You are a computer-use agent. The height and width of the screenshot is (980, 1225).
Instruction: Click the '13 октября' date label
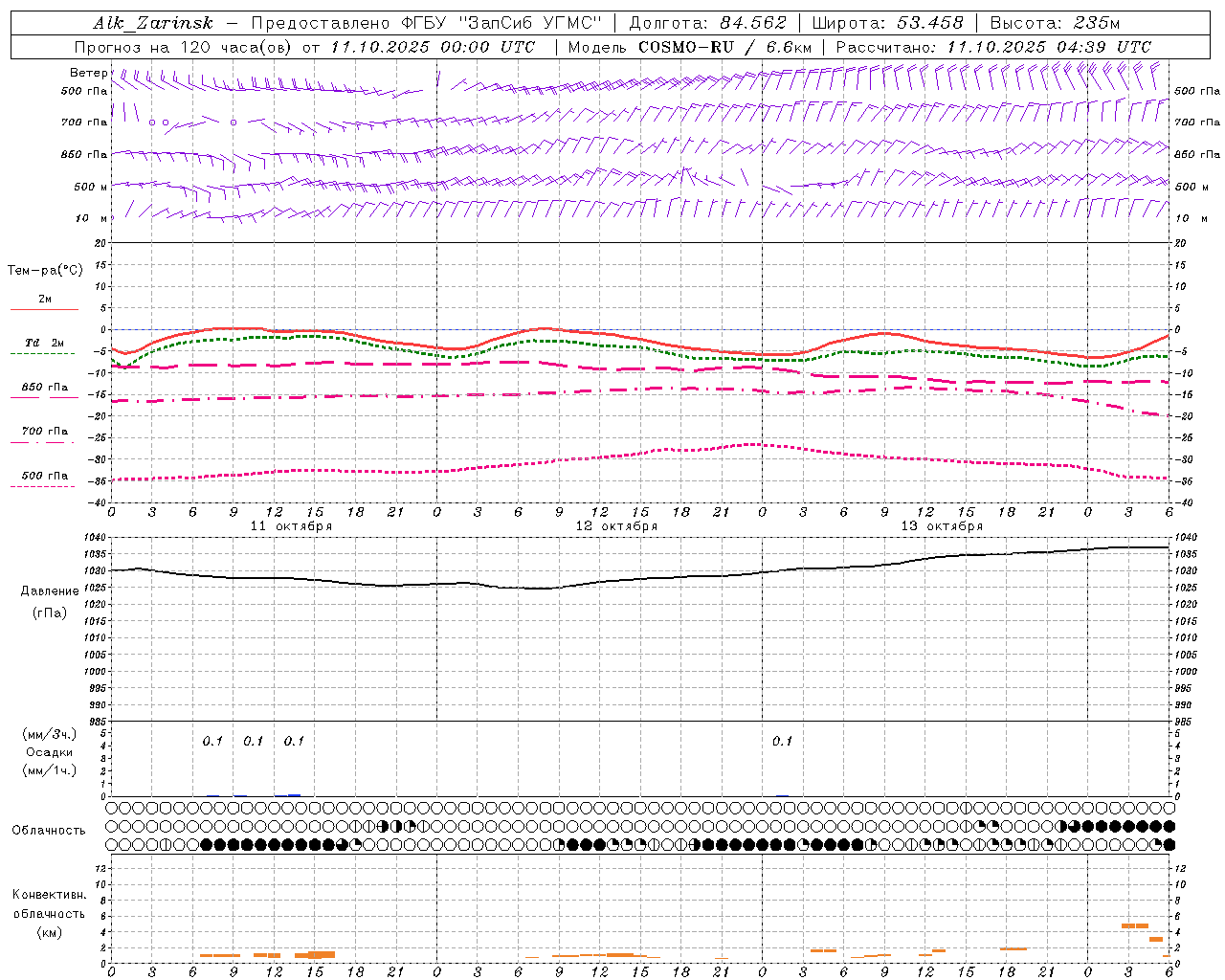coord(942,526)
